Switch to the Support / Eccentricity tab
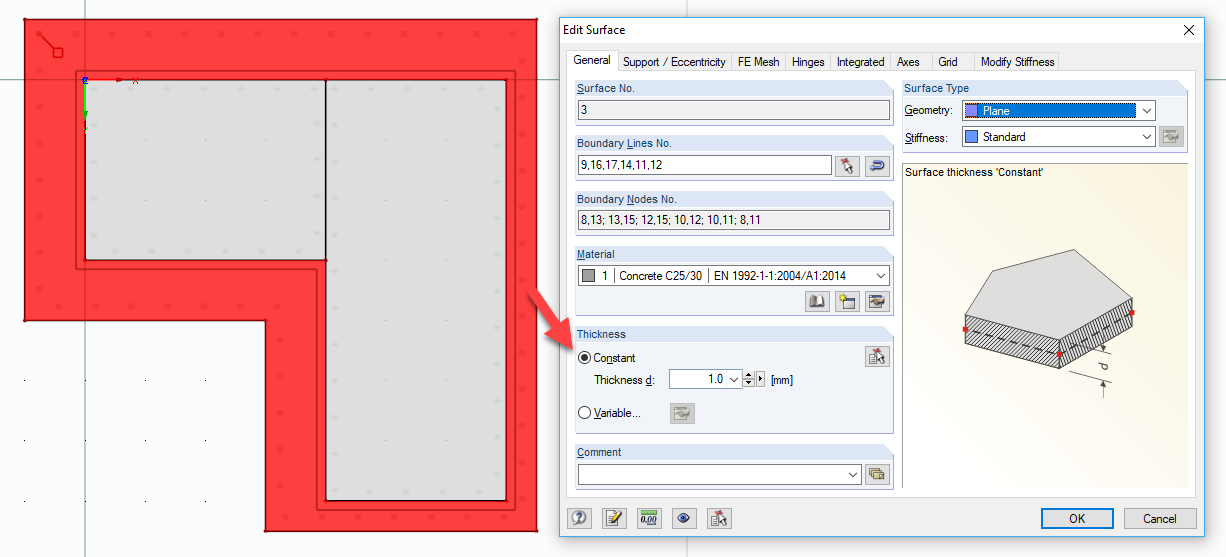The image size is (1226, 557). point(674,62)
